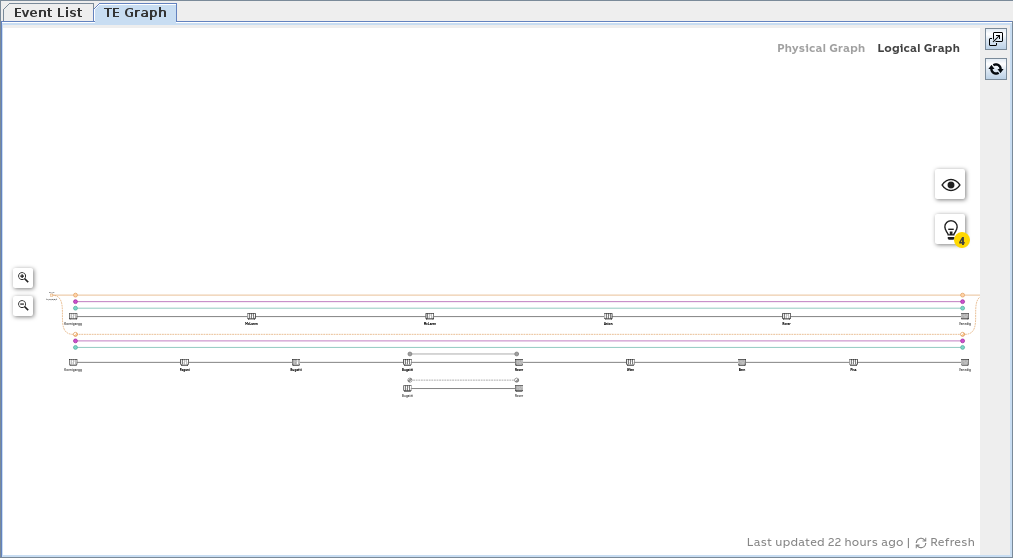Click the top teal endpoint dot on the right
1013x558 pixels.
tap(963, 308)
